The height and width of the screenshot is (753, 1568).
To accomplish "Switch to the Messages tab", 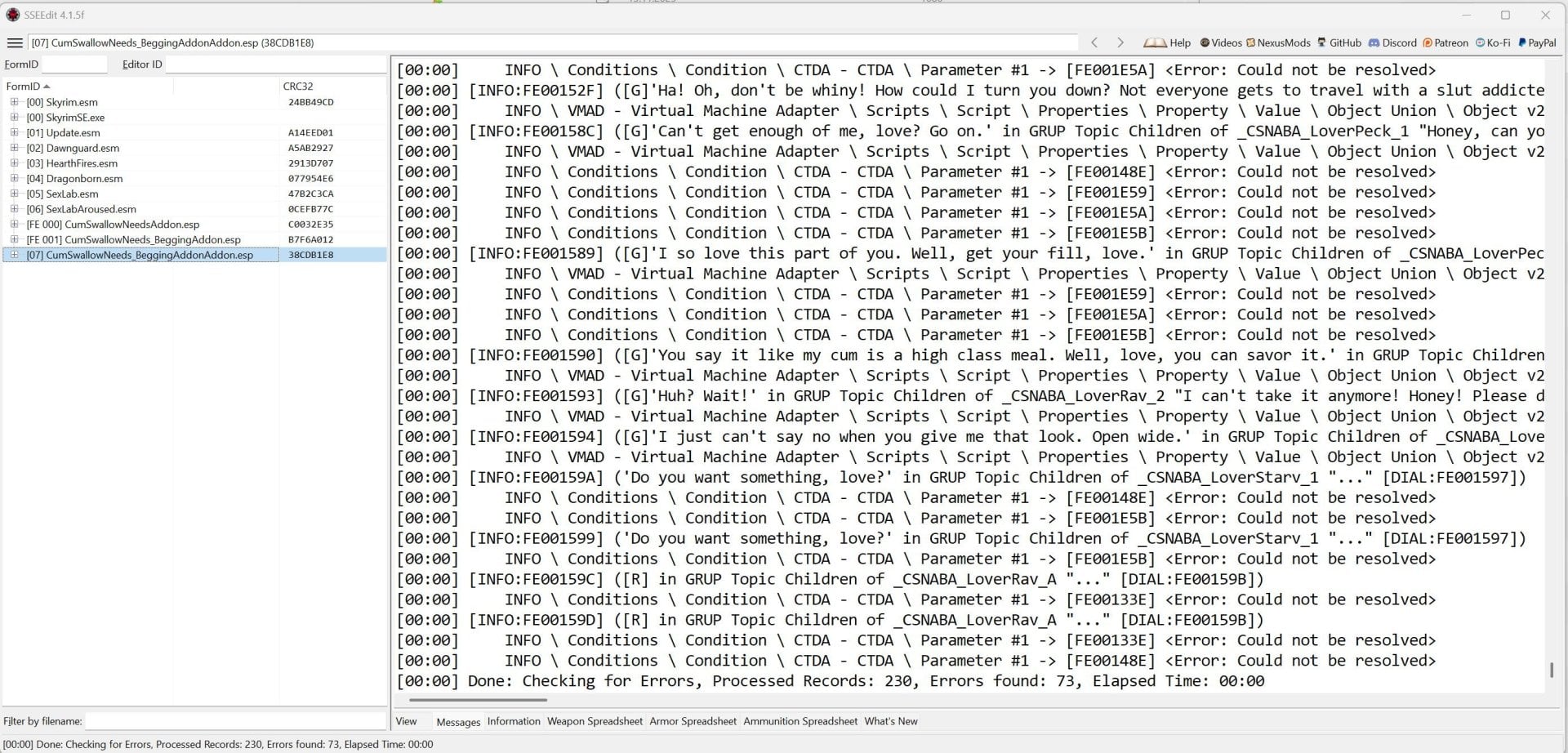I will point(458,722).
